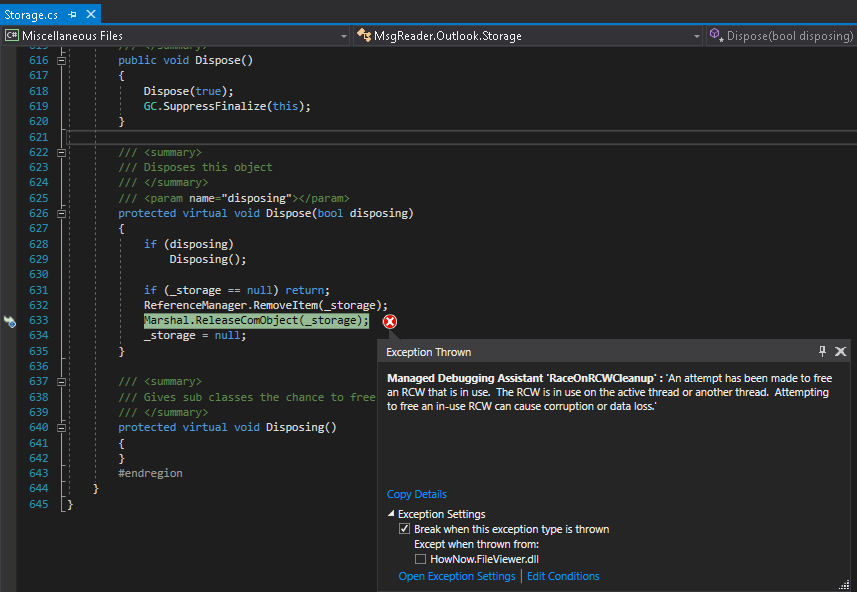Click the pin icon on the Storage.cs tab
Viewport: 857px width, 592px height.
[71, 14]
